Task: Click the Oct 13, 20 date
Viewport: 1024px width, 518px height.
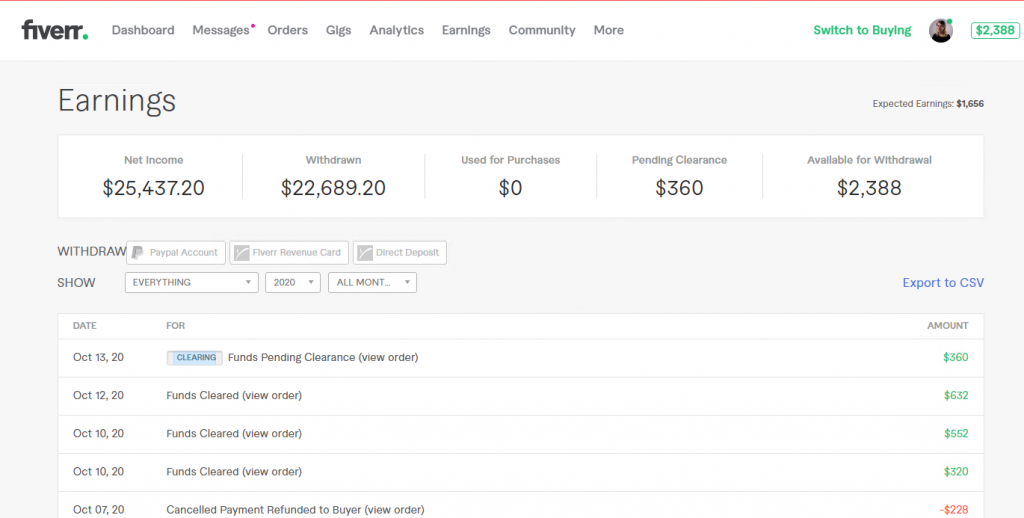Action: [99, 357]
